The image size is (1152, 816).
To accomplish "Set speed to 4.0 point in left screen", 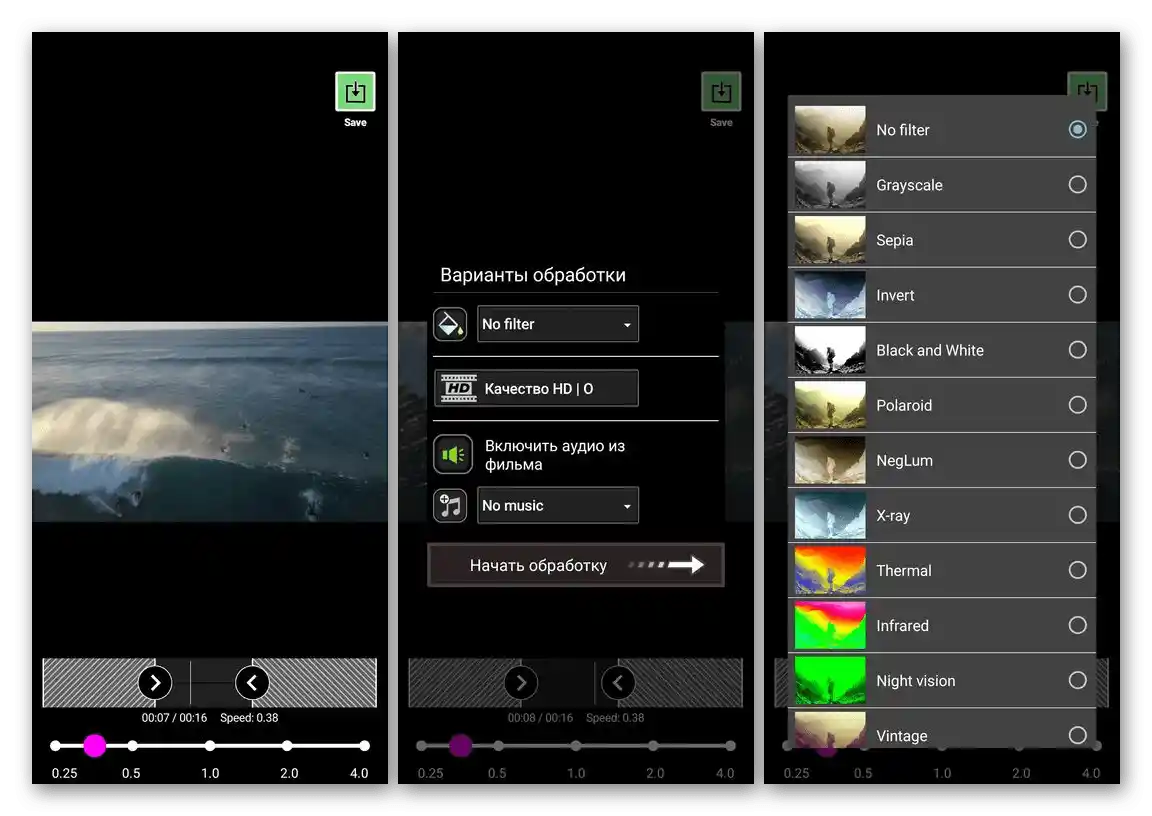I will [x=364, y=745].
